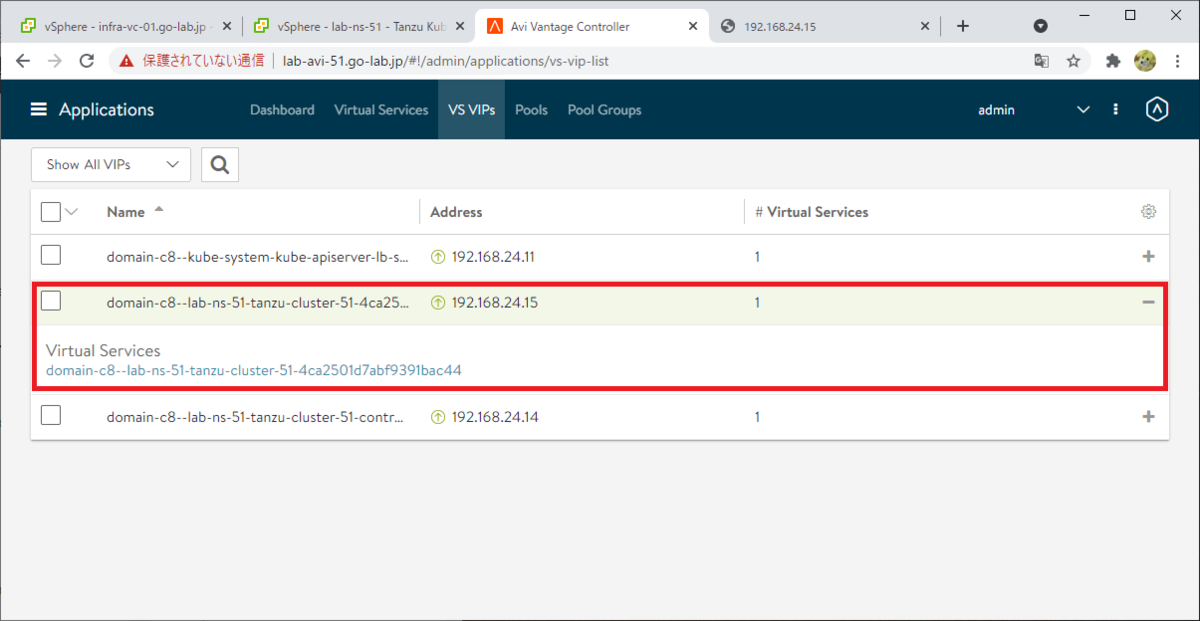Image resolution: width=1200 pixels, height=621 pixels.
Task: Open the Pools tab
Action: 531,110
